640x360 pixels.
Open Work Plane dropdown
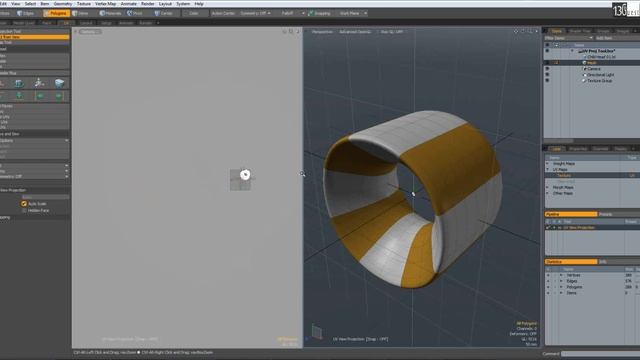(353, 13)
